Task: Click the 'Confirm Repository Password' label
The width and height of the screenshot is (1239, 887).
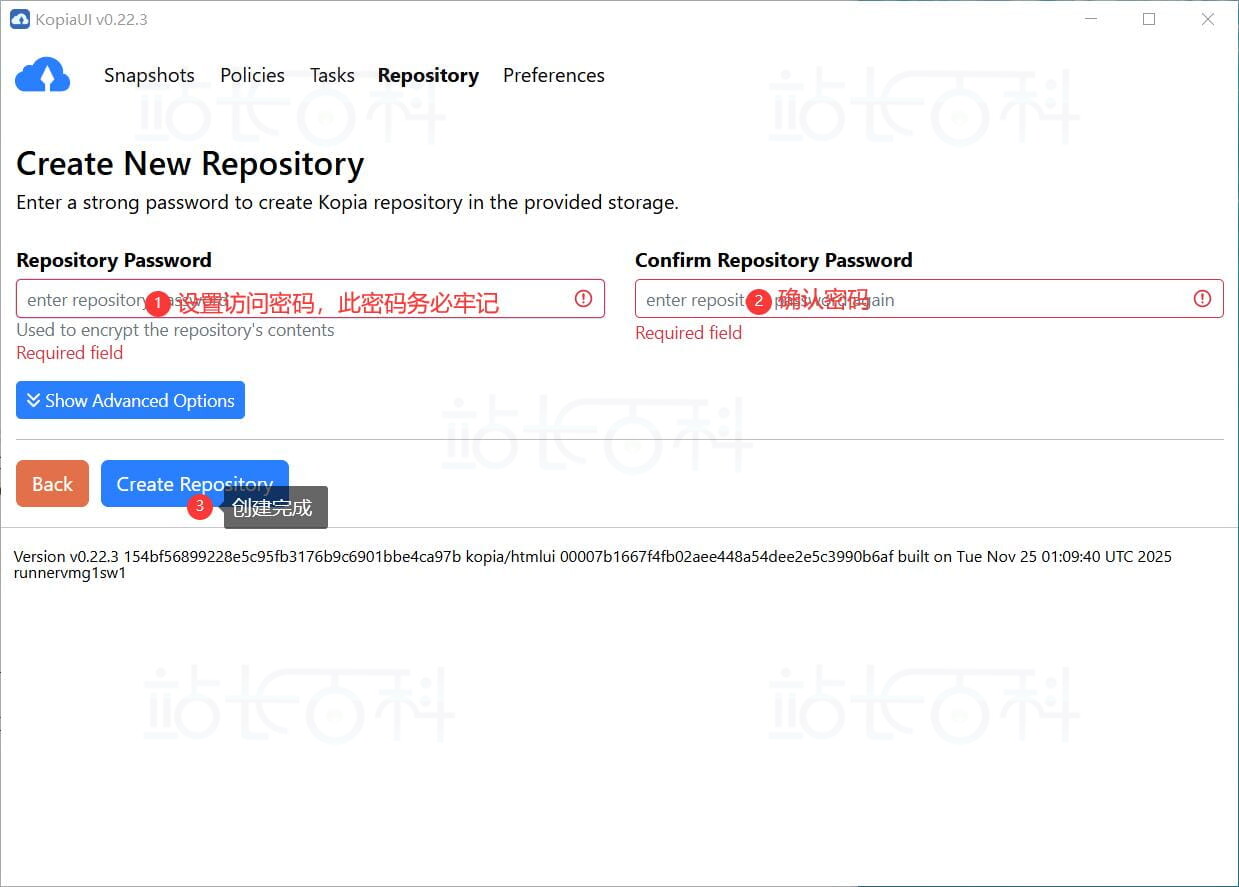Action: pos(774,260)
